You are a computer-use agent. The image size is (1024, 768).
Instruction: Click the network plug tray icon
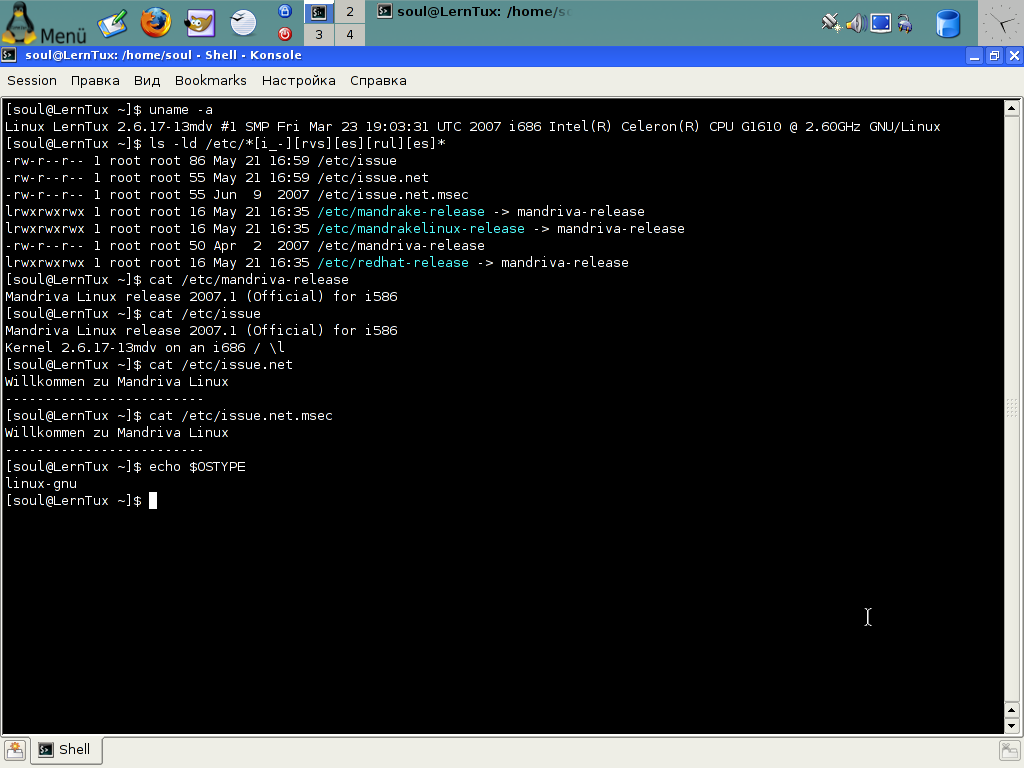(831, 23)
